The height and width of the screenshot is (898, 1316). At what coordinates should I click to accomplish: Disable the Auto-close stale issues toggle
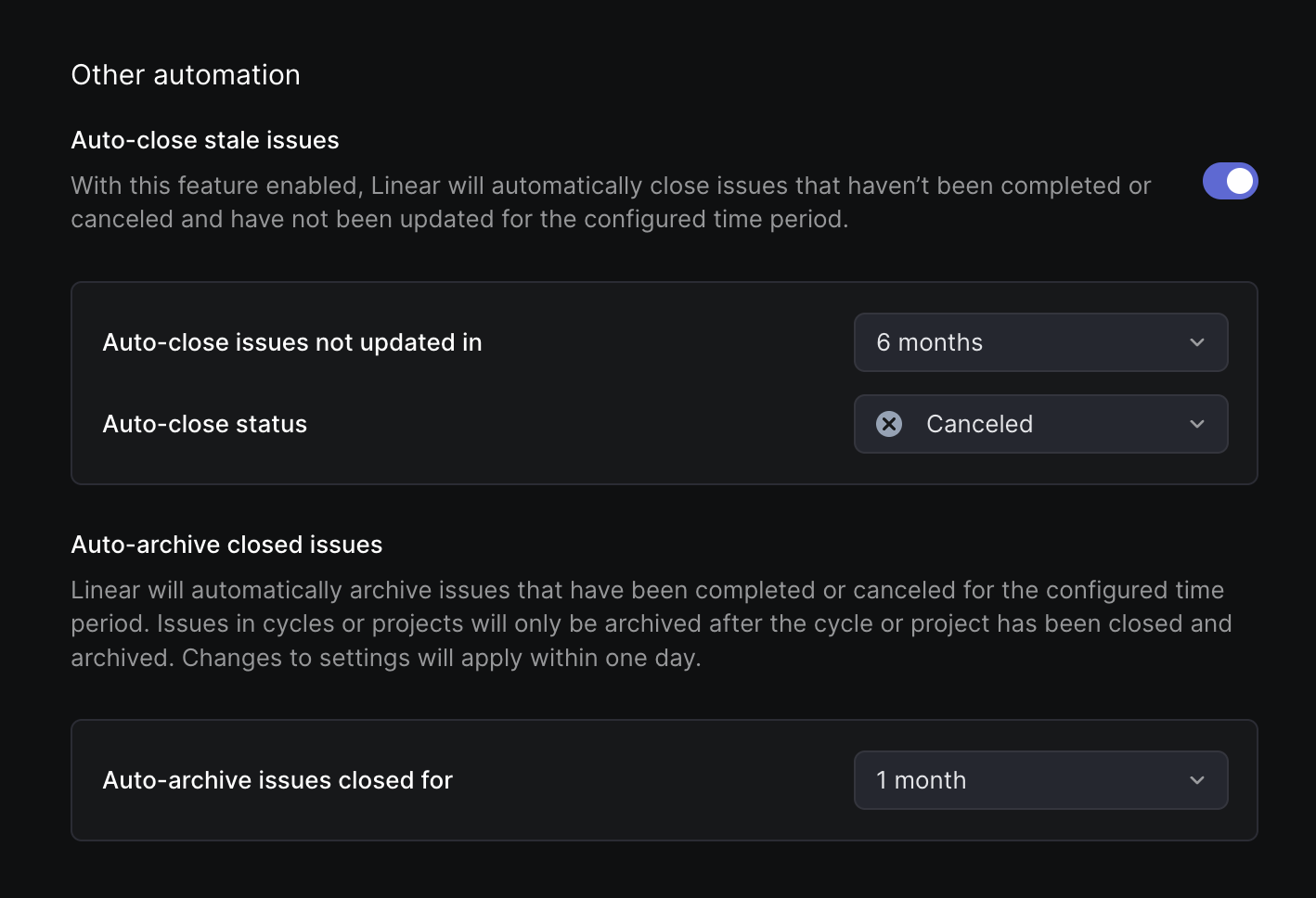[1230, 181]
